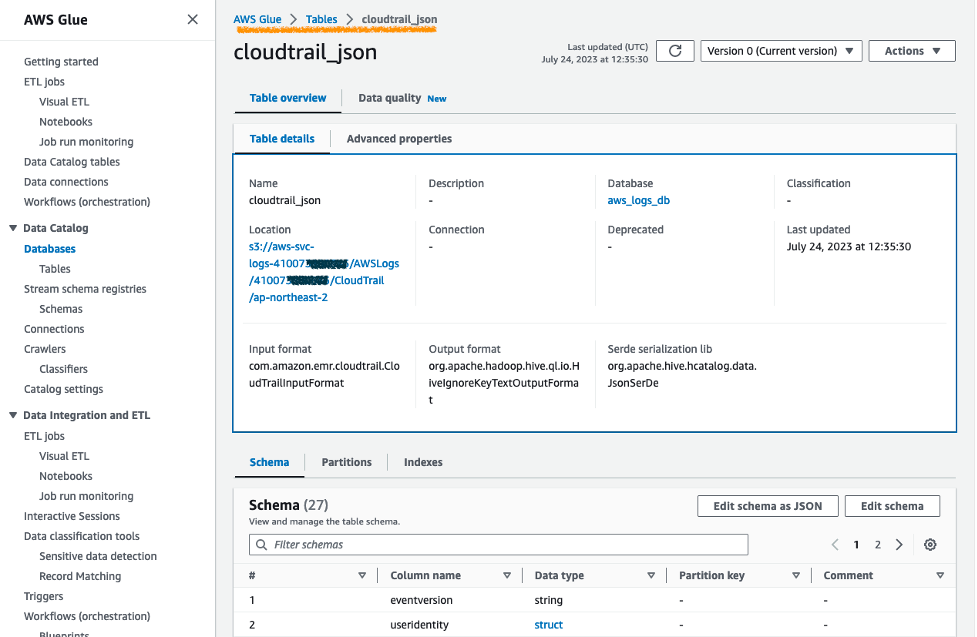Open Visual ETL under the top ETL jobs

coord(64,102)
